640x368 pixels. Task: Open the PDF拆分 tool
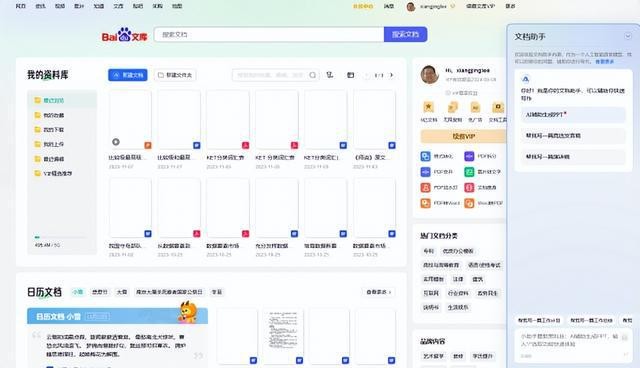(x=480, y=156)
